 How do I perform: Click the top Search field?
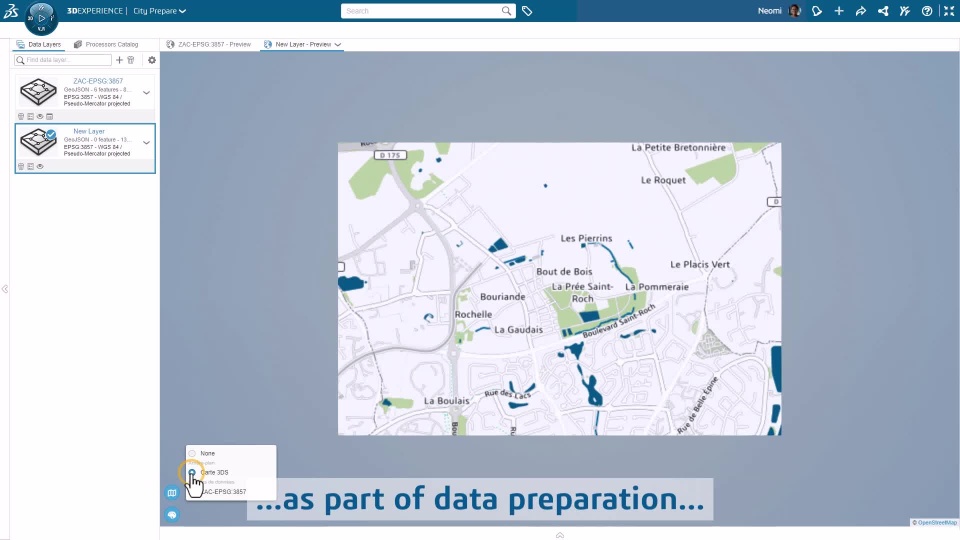(x=421, y=11)
